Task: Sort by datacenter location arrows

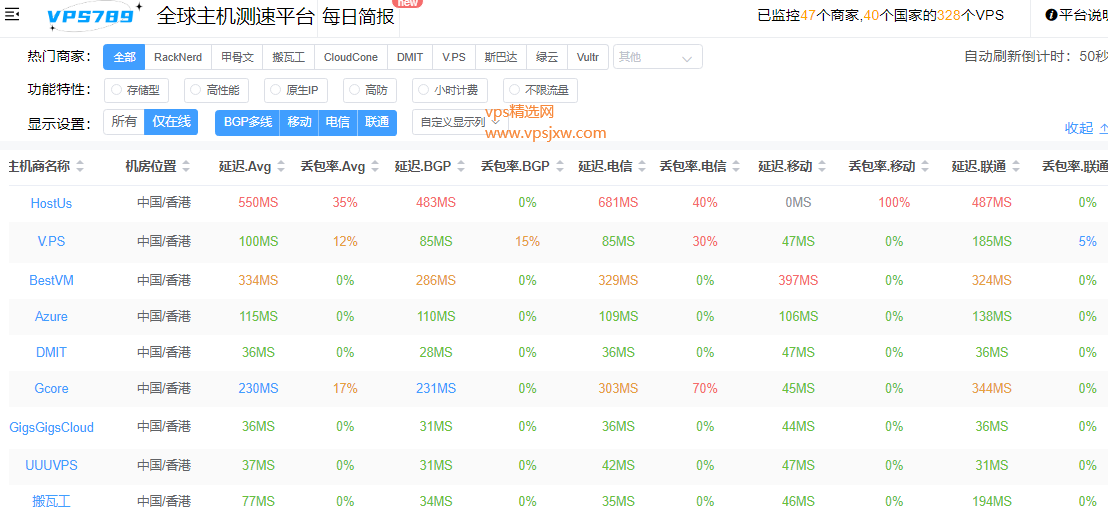Action: [x=186, y=167]
